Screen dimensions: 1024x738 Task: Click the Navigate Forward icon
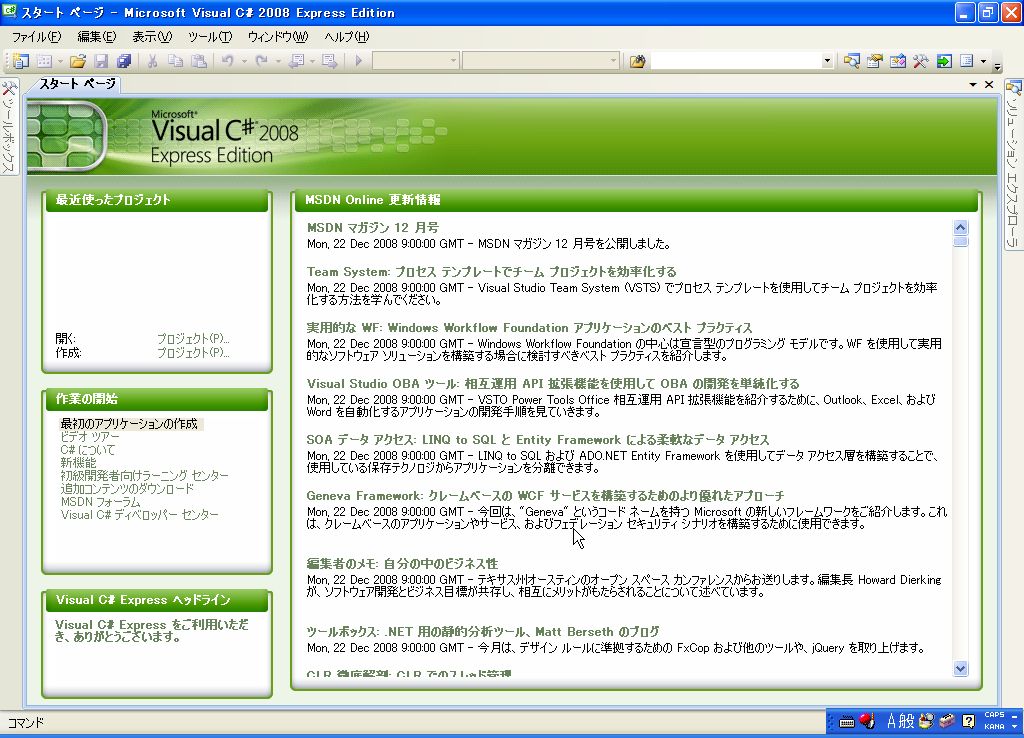point(330,61)
